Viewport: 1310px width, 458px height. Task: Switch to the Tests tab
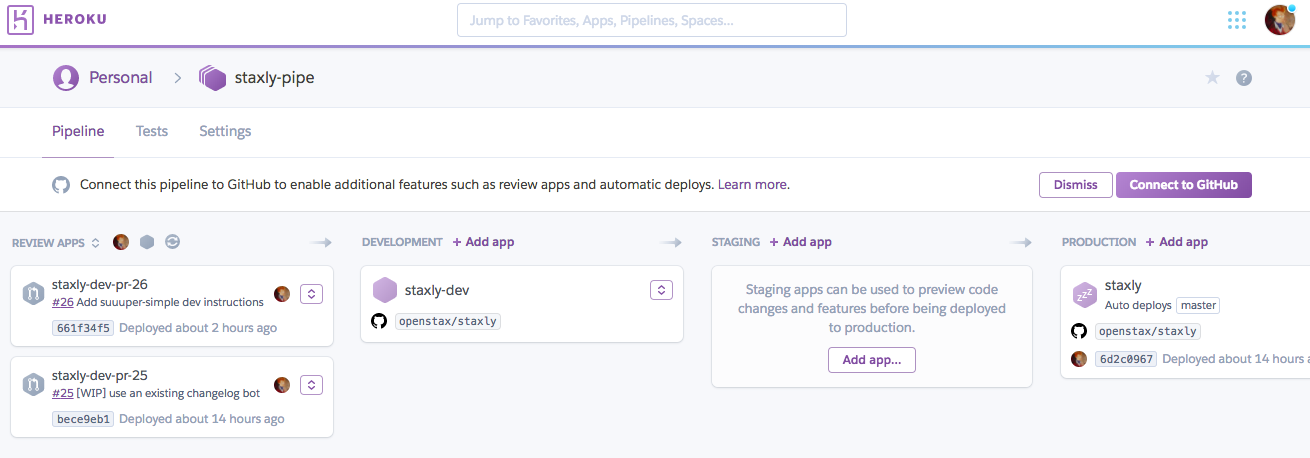point(152,131)
